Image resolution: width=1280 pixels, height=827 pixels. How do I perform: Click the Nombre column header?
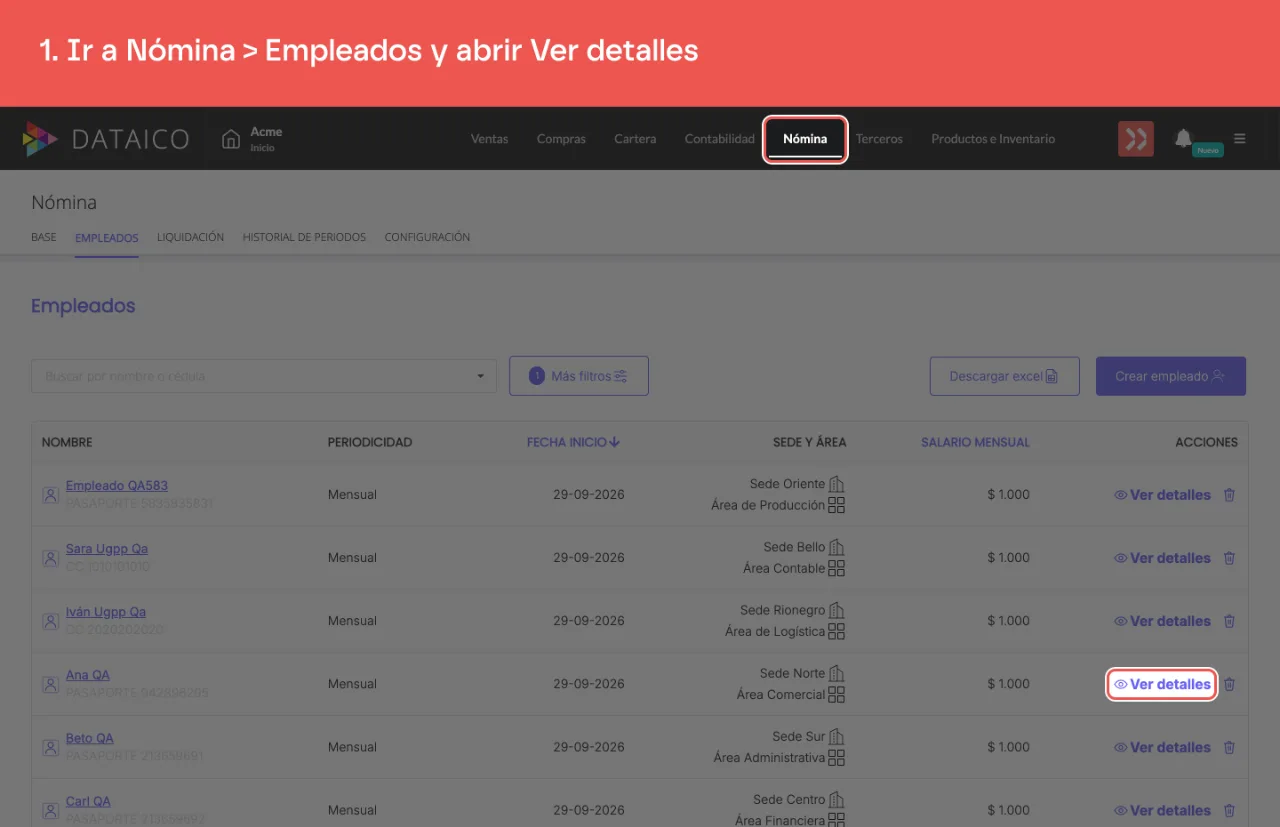tap(67, 442)
